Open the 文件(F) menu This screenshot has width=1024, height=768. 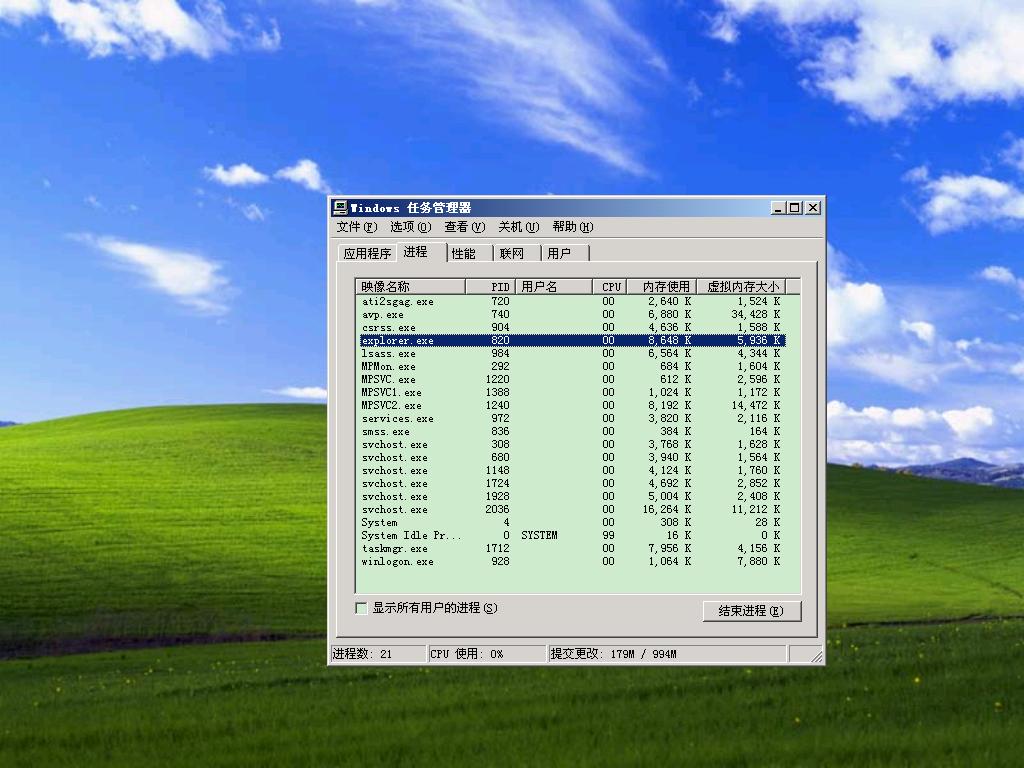357,227
